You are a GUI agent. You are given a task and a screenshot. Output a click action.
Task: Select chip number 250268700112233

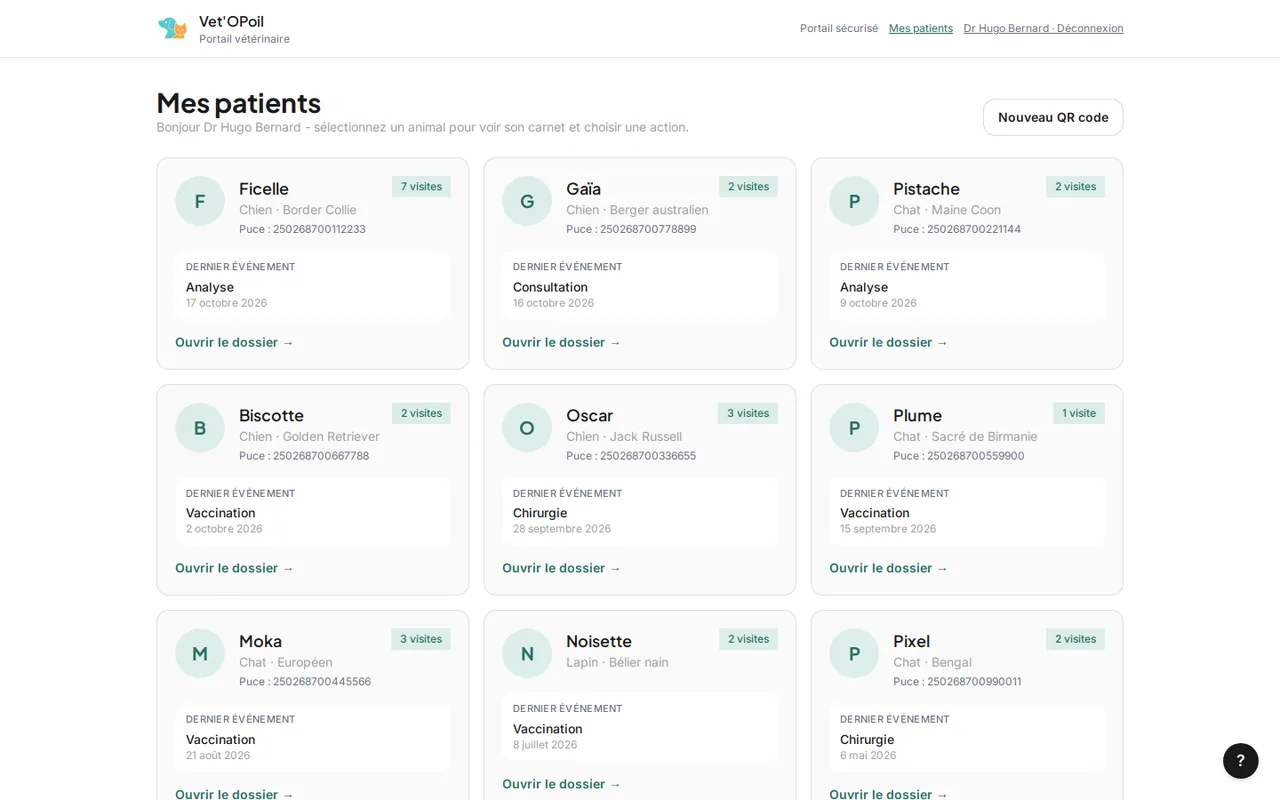(319, 229)
